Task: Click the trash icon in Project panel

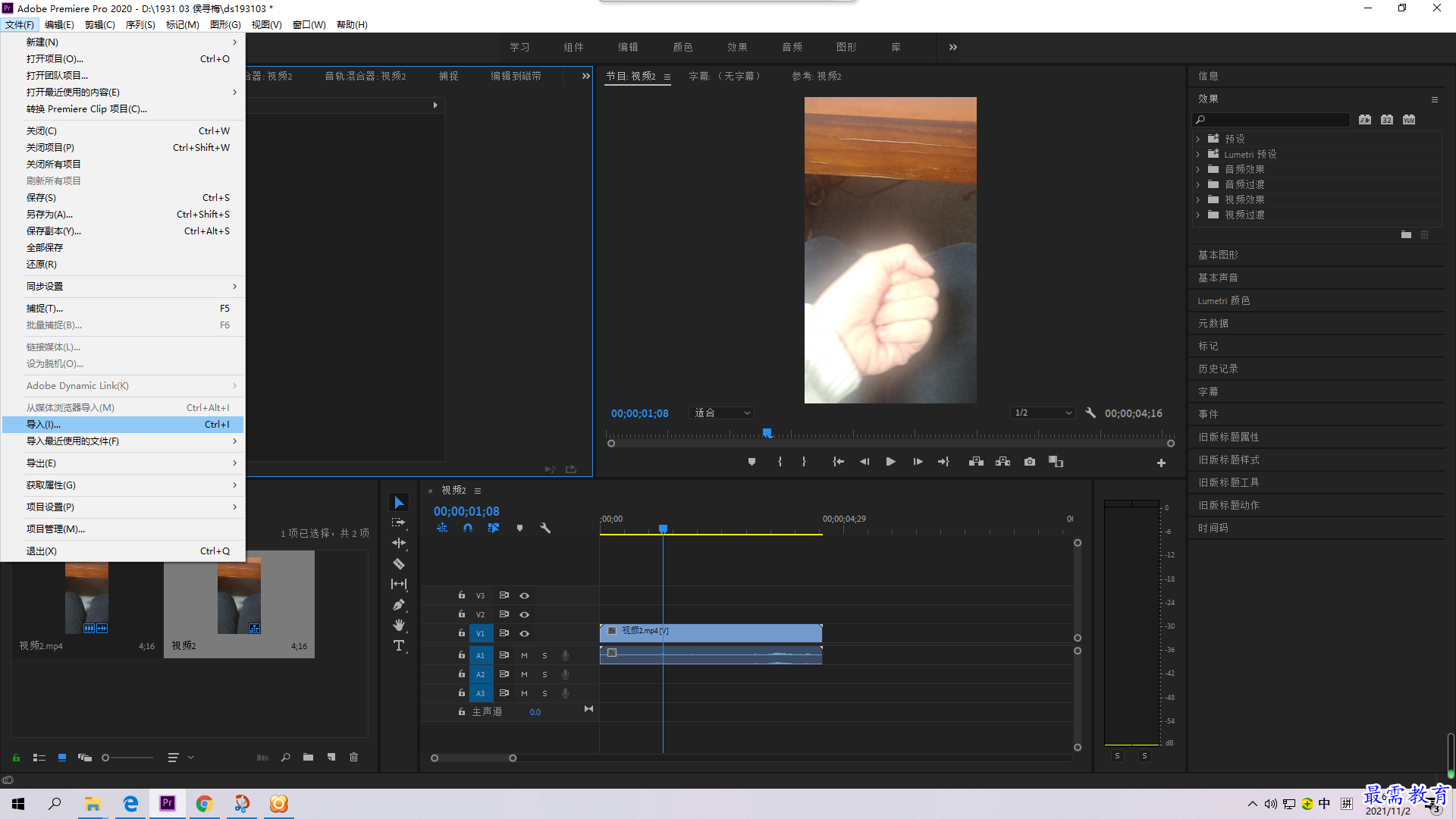Action: pyautogui.click(x=353, y=757)
